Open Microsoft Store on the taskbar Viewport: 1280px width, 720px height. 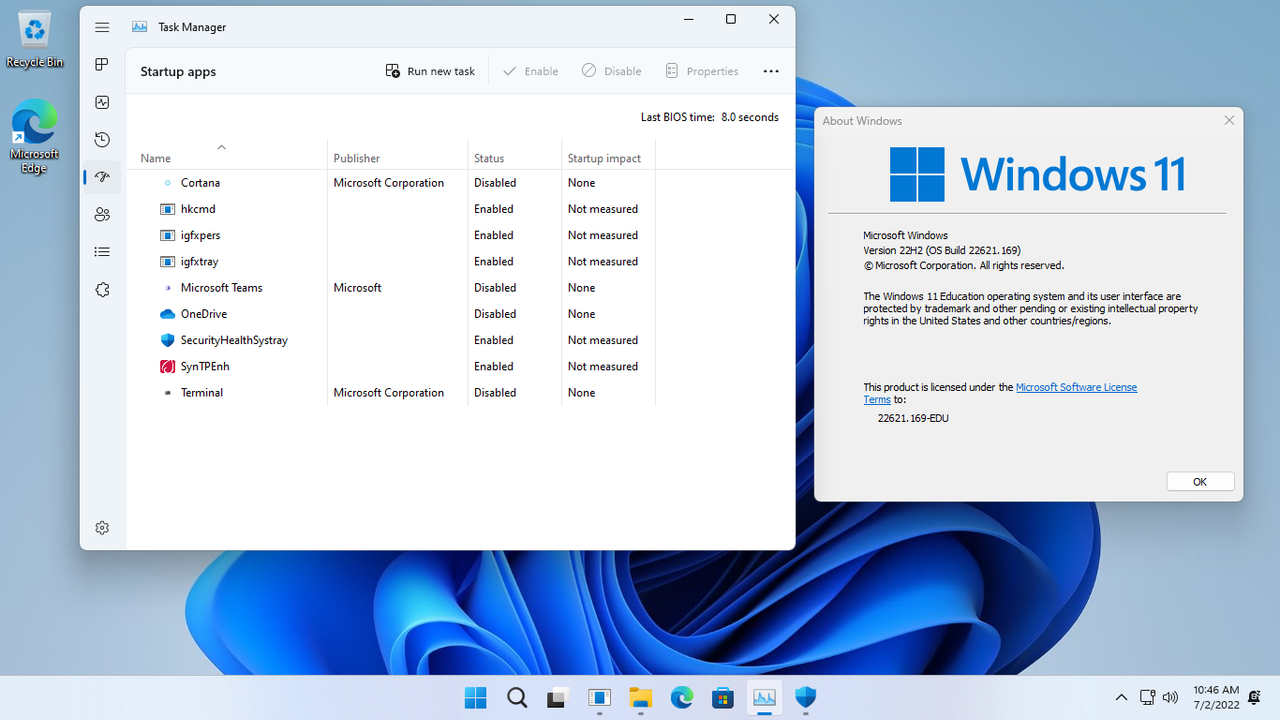723,698
